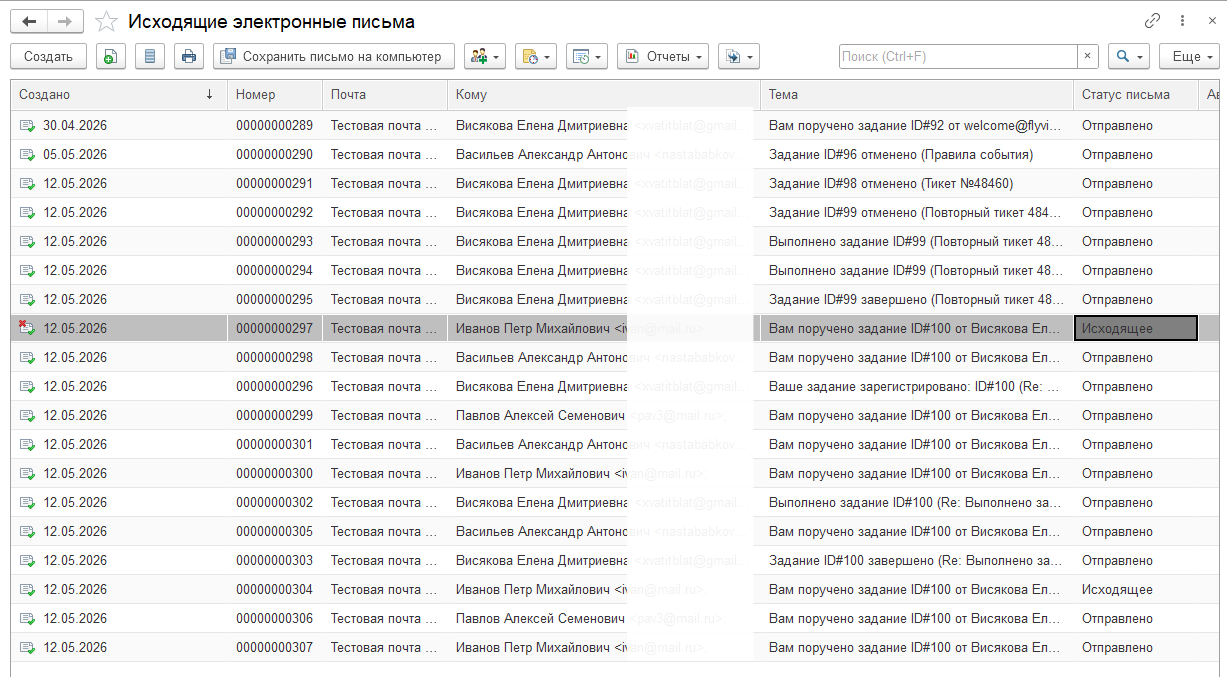Select the highlighted Исходящее status in row 00000000297
This screenshot has width=1227, height=677.
1136,328
